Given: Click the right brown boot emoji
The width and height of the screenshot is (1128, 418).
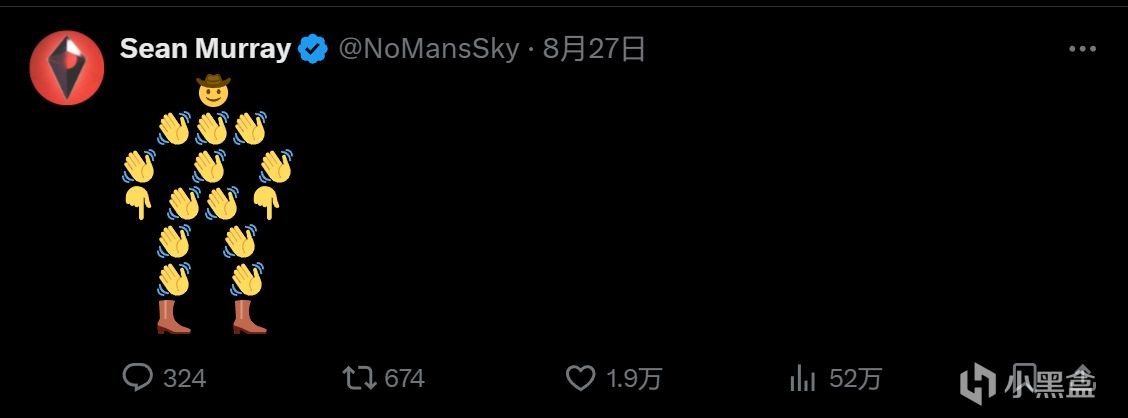Looking at the screenshot, I should tap(250, 317).
